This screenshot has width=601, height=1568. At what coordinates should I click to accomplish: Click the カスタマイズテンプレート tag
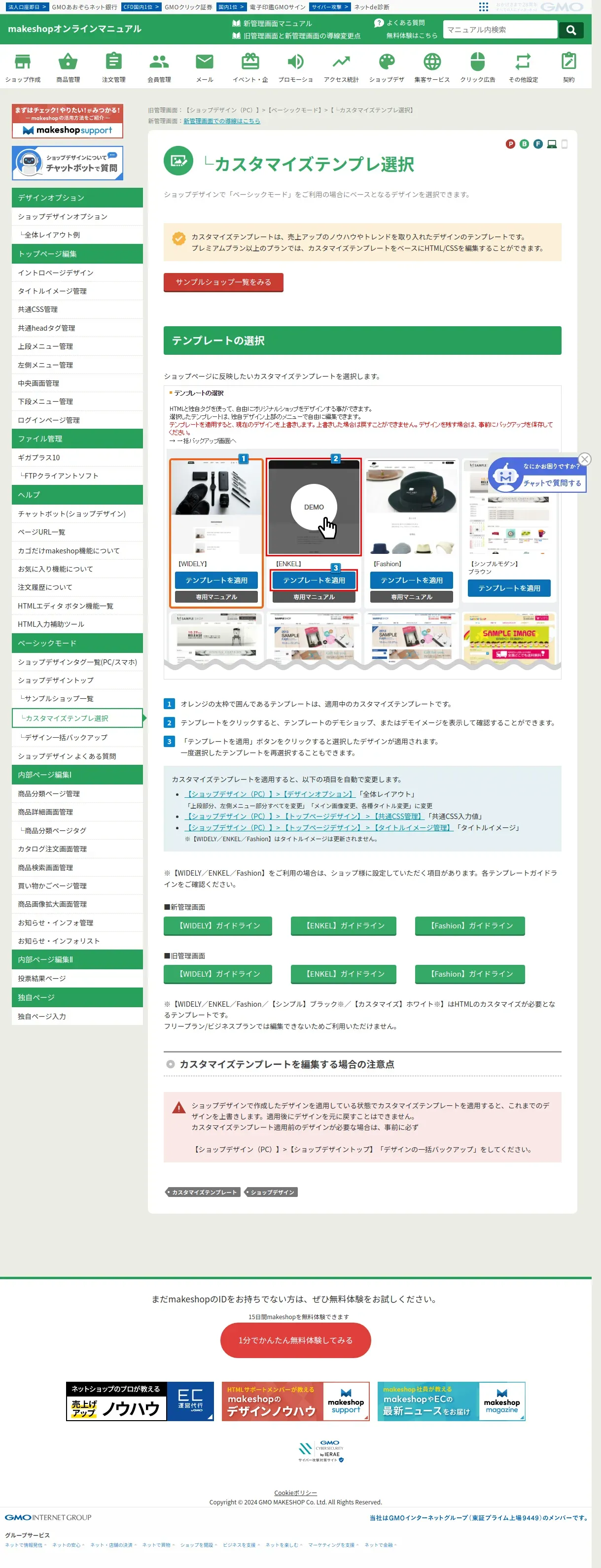(204, 1192)
